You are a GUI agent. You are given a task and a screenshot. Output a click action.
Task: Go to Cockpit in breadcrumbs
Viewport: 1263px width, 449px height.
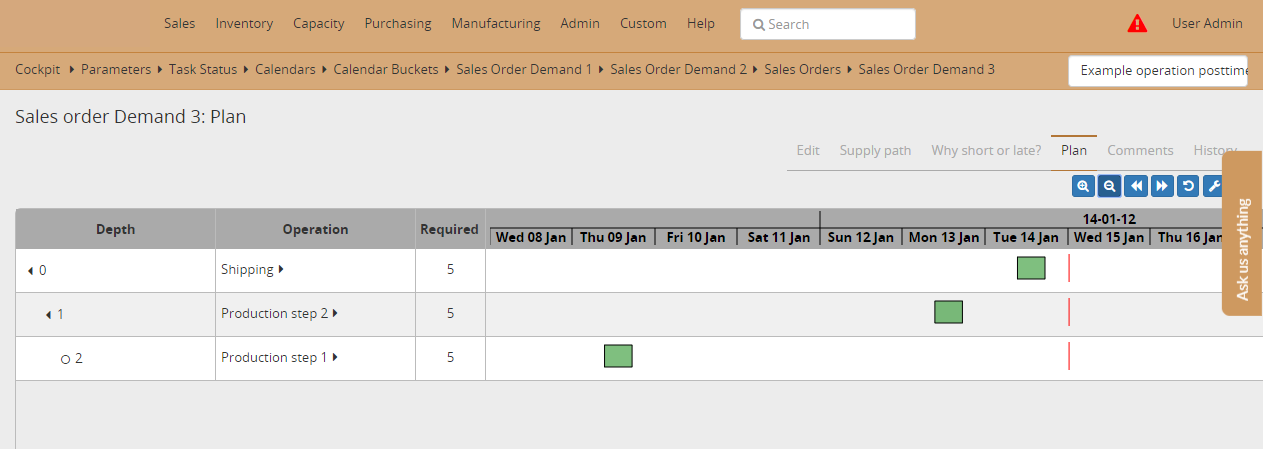point(38,69)
